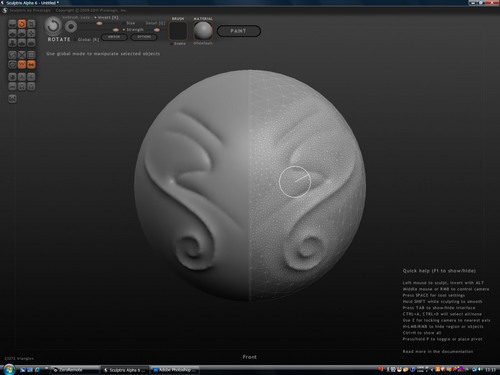Screen dimensions: 500x375
Task: Click the PAINT button
Action: (x=239, y=31)
